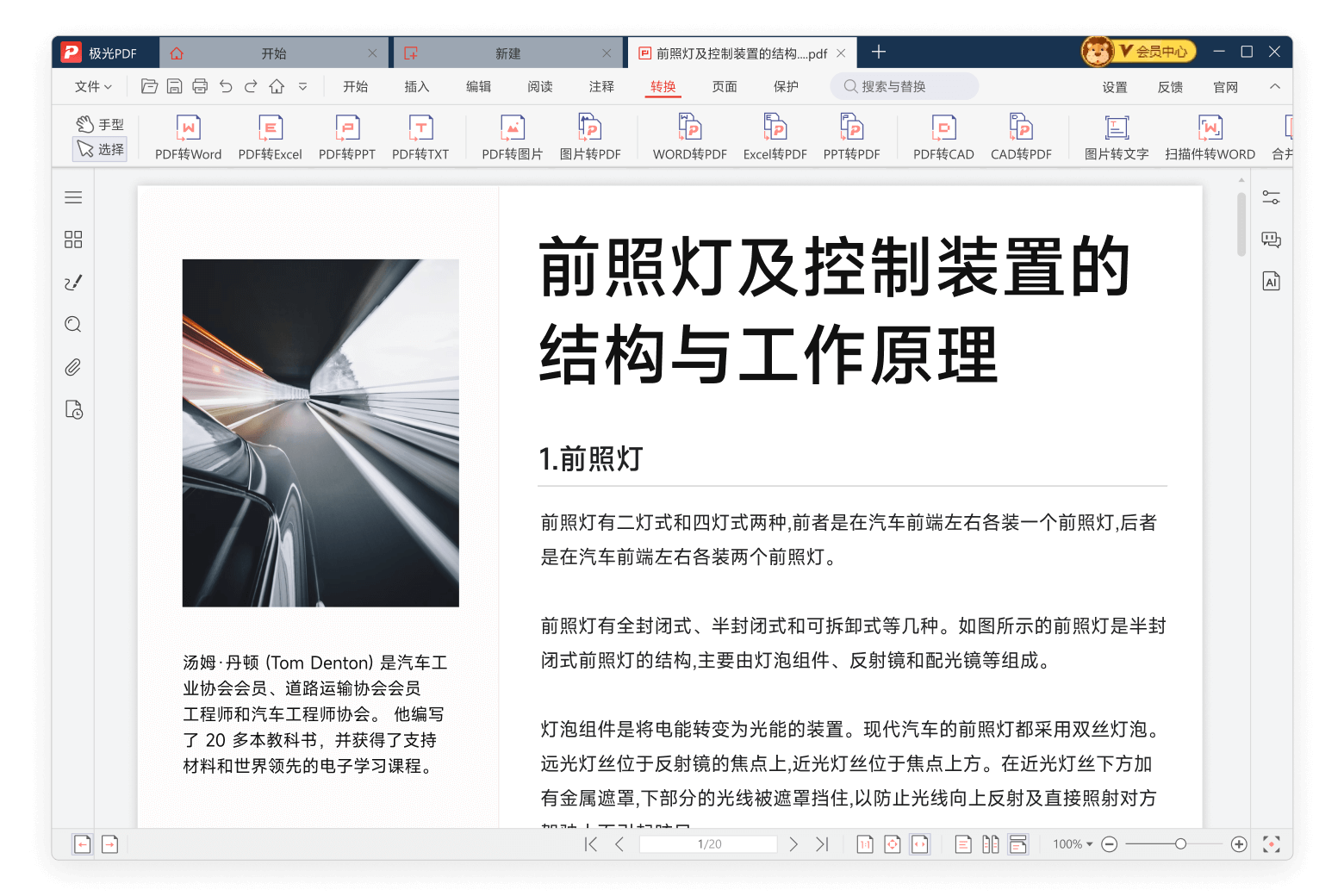Image resolution: width=1344 pixels, height=896 pixels.
Task: Switch to 手型 hand tool mode
Action: tap(100, 124)
